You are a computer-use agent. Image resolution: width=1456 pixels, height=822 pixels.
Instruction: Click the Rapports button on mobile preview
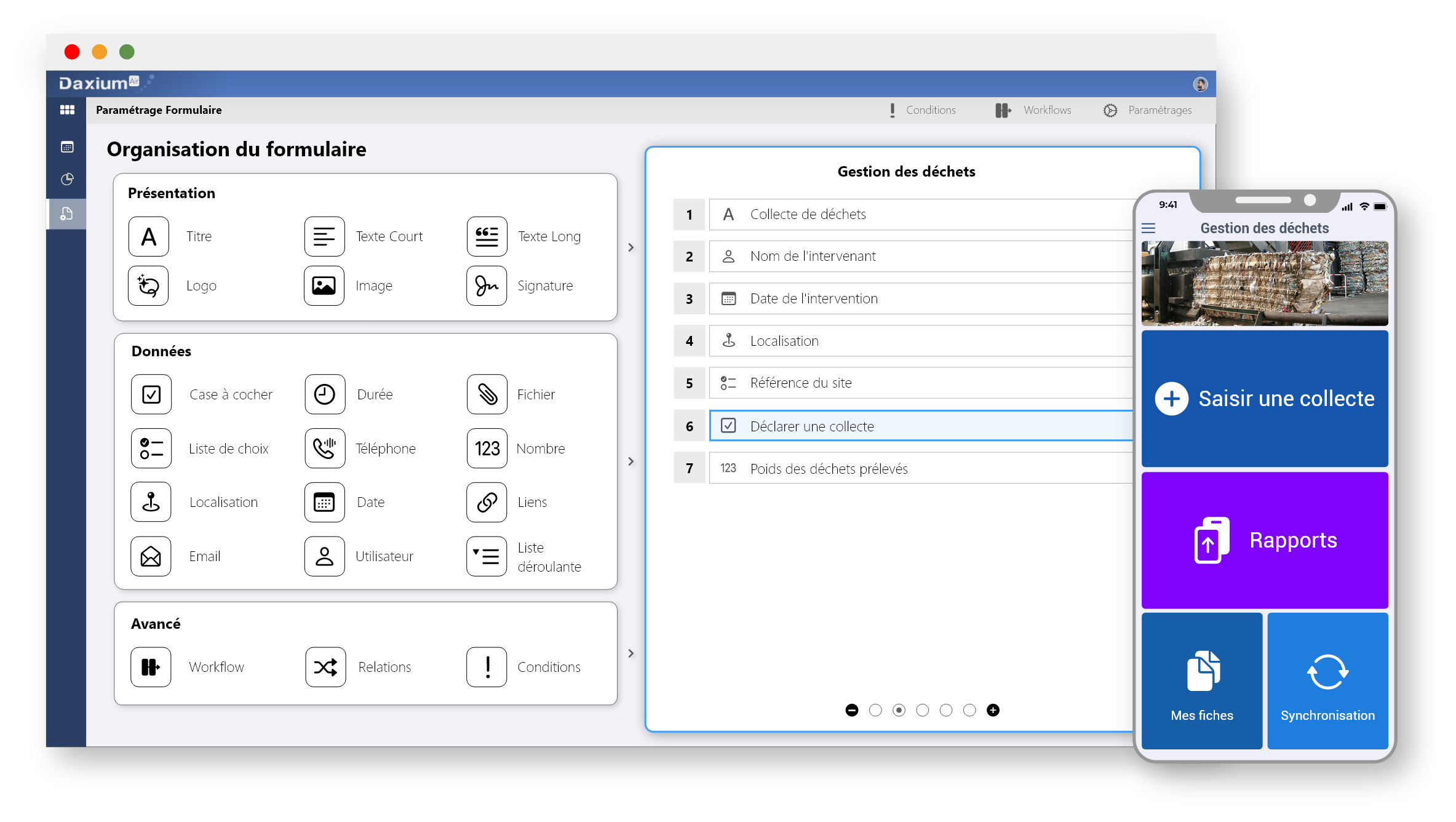[x=1264, y=540]
